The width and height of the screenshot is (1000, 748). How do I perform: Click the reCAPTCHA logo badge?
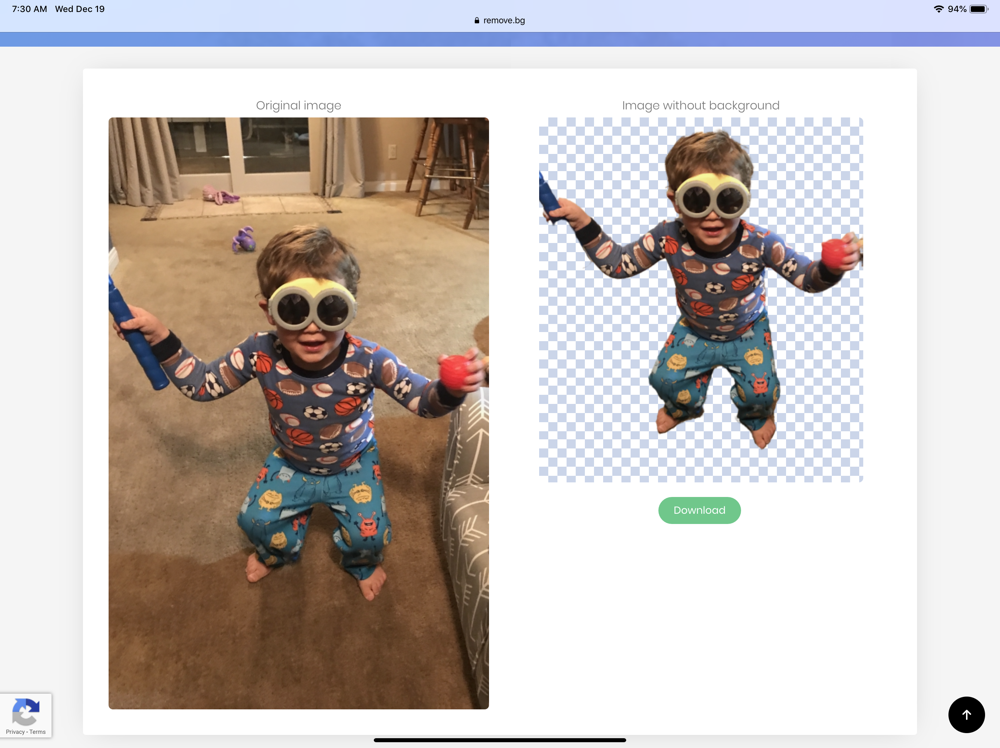pos(25,712)
